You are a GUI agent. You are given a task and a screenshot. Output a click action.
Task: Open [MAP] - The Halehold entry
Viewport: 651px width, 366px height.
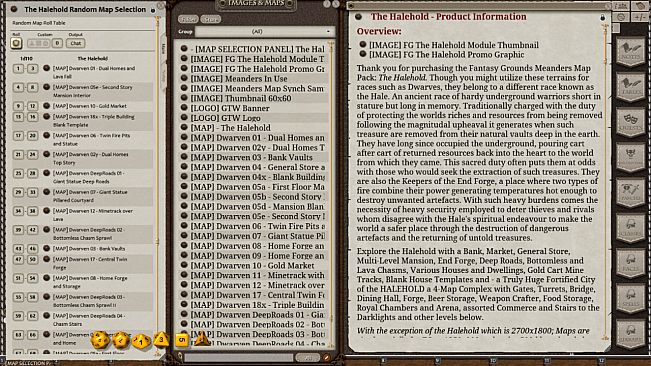253,128
